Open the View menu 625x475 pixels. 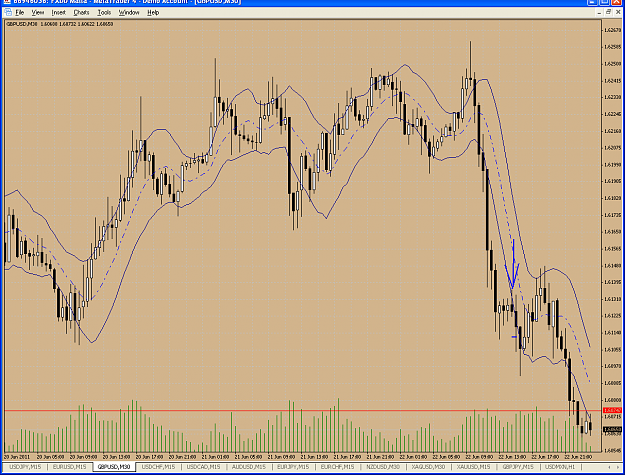click(x=37, y=13)
